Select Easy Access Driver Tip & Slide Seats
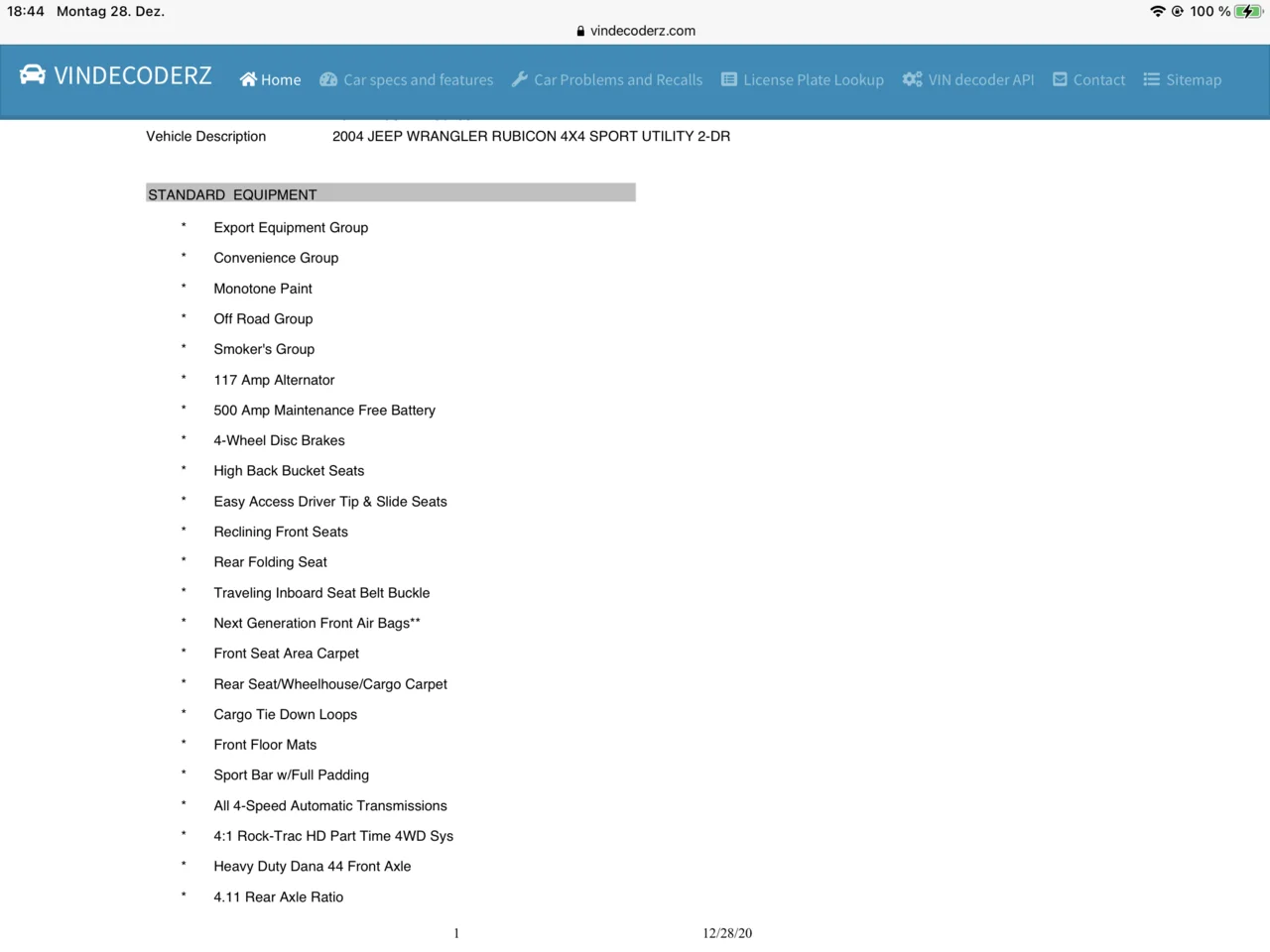This screenshot has width=1270, height=952. click(x=330, y=502)
